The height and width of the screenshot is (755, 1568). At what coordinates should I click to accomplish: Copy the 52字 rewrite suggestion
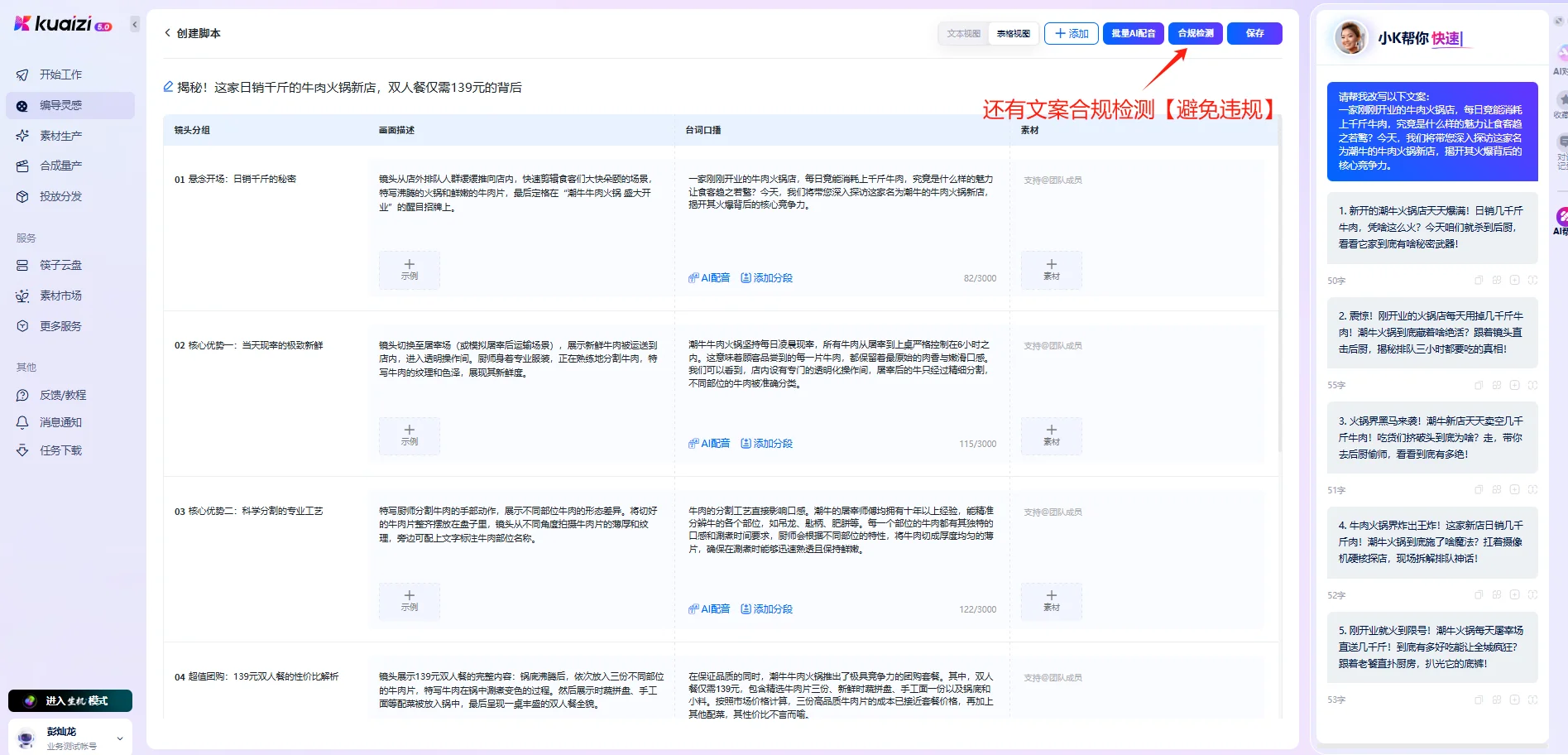pyautogui.click(x=1479, y=595)
